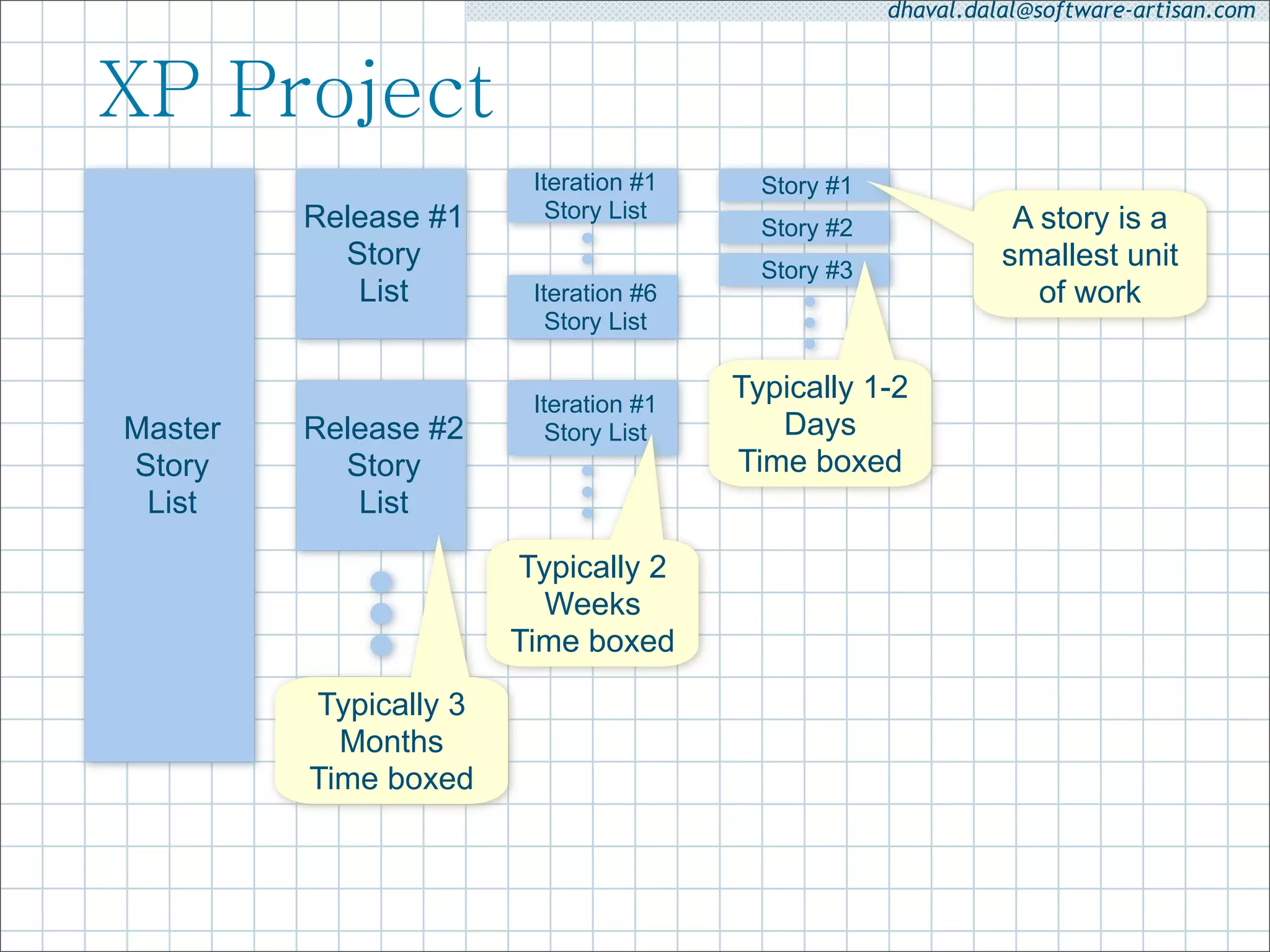Click the Iteration #6 Story List box
1270x952 pixels.
tap(593, 307)
